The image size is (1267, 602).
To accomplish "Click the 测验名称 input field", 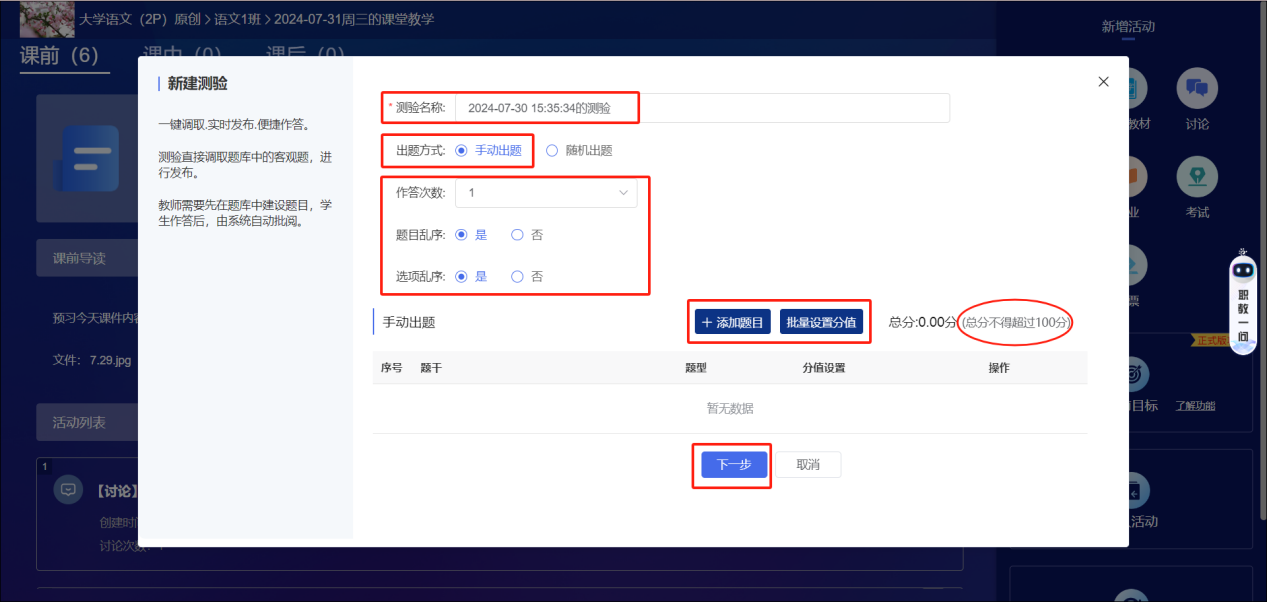I will point(700,108).
